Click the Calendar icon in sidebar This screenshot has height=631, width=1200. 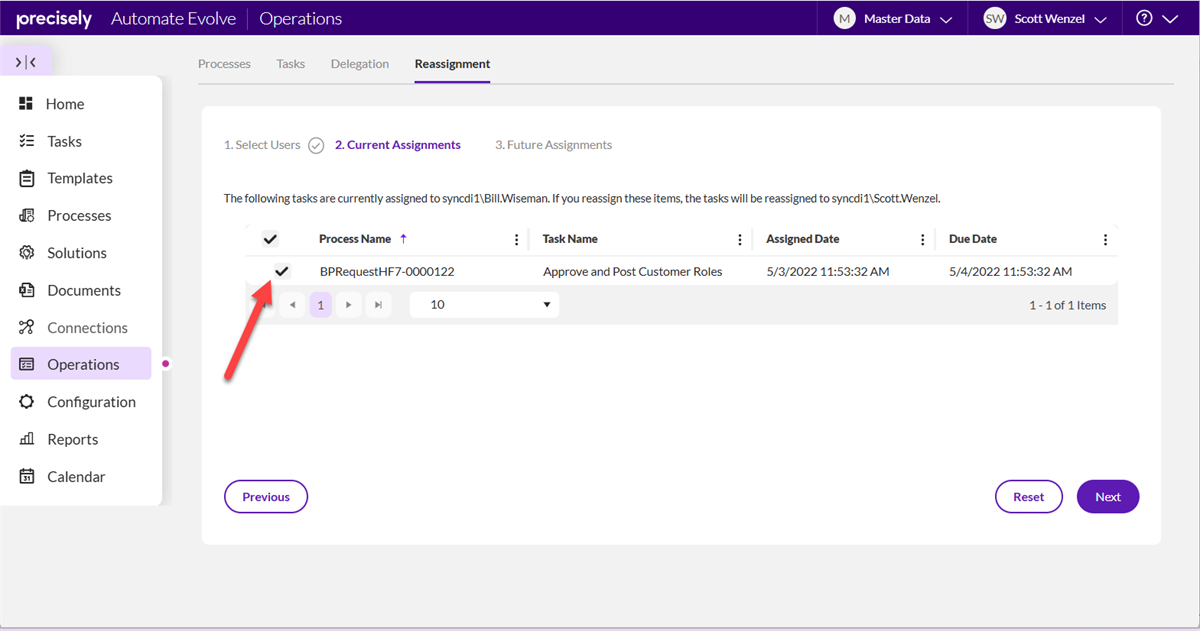point(27,476)
